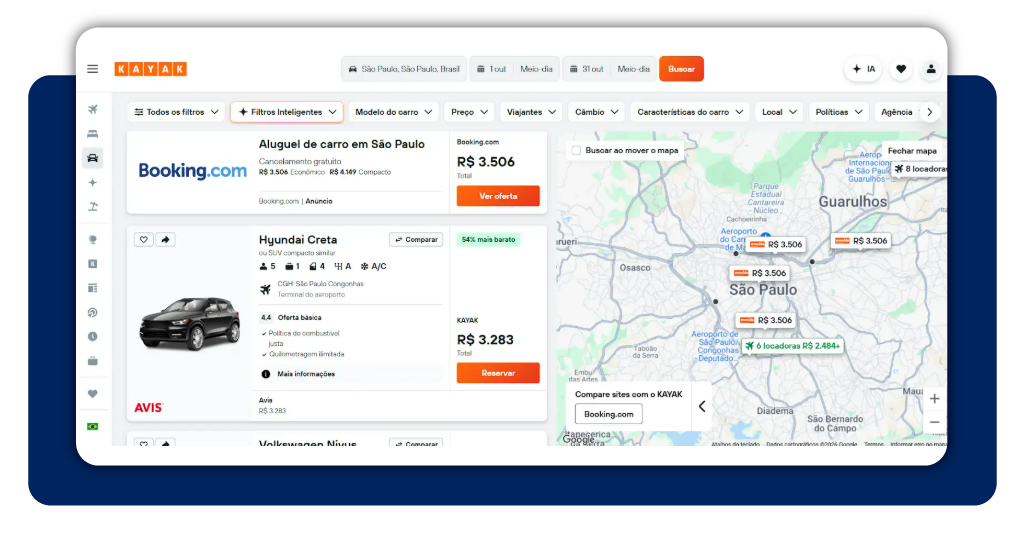Screen dimensions: 1024x536
Task: Open the user profile icon
Action: click(x=931, y=69)
